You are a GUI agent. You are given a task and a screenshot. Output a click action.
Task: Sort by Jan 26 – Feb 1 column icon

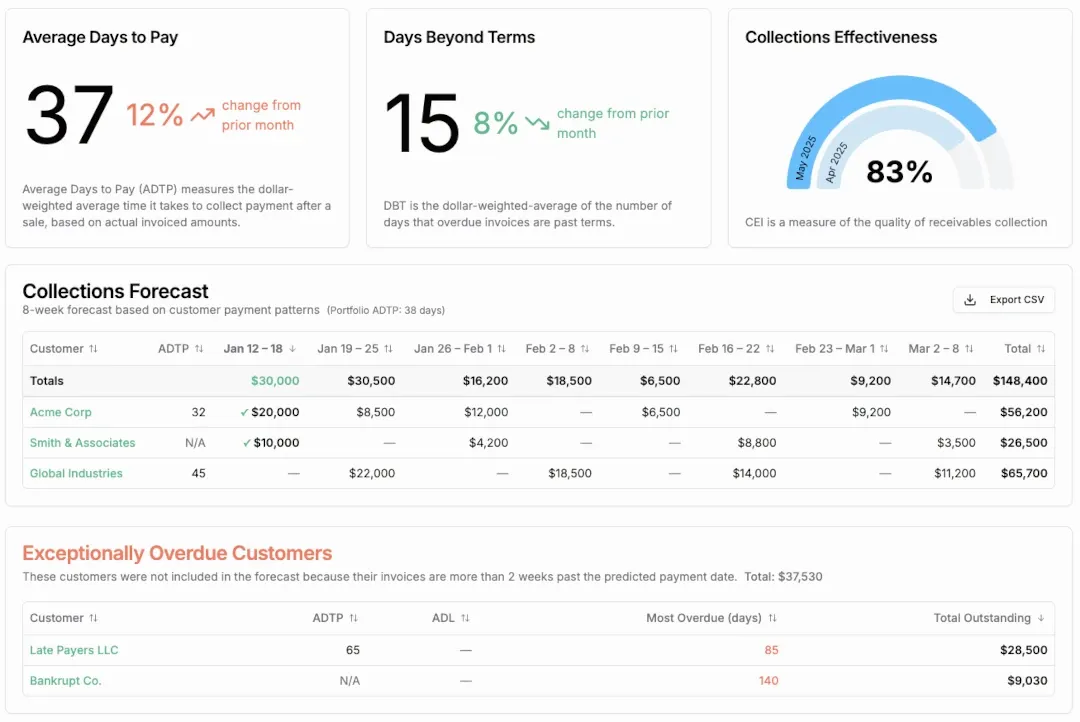[501, 349]
